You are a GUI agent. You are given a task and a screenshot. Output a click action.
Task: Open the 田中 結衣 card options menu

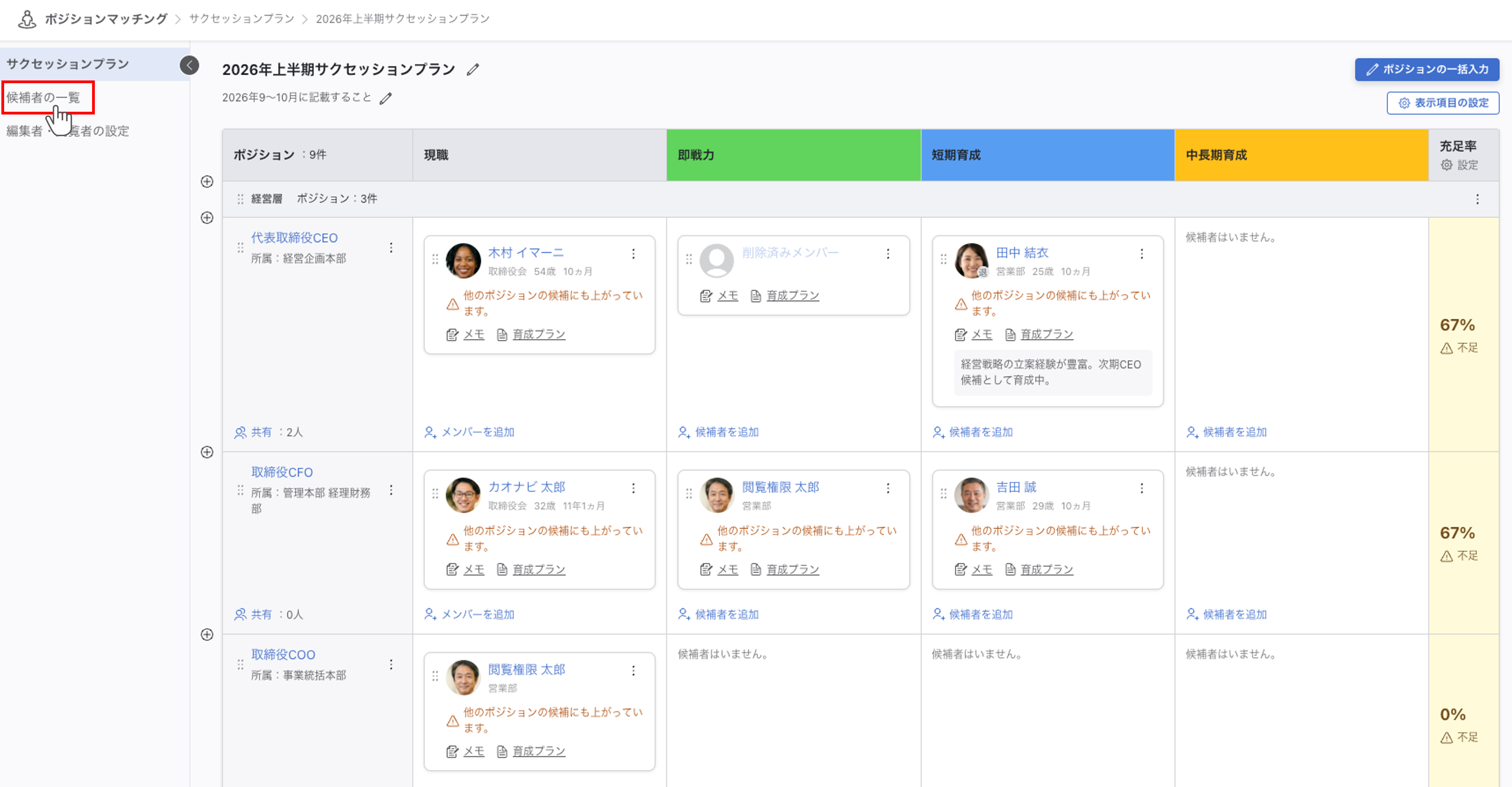1142,254
